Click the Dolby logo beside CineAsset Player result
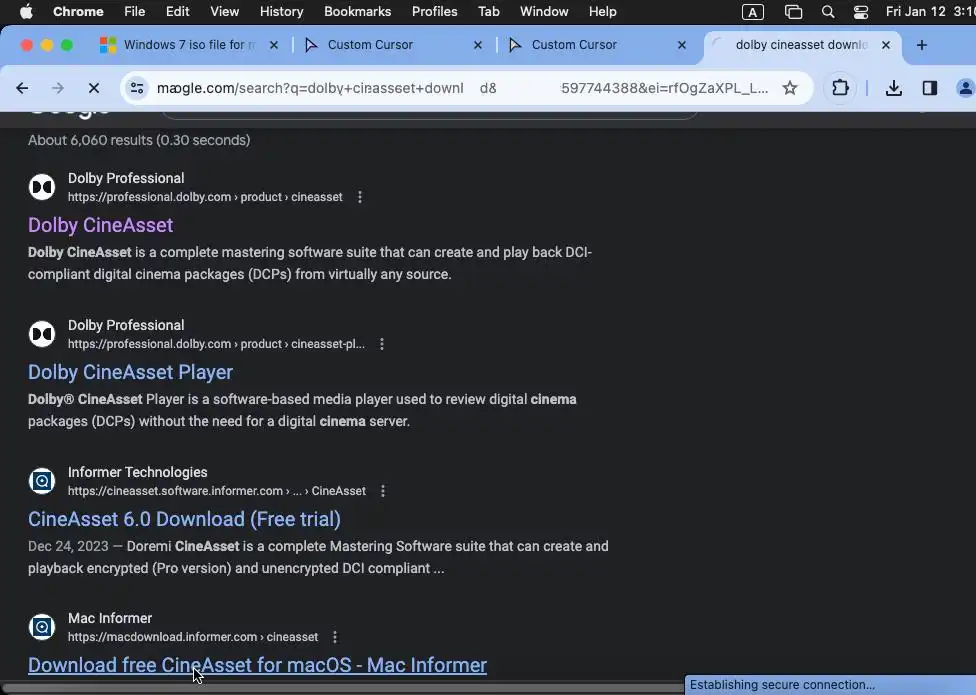Image resolution: width=976 pixels, height=695 pixels. click(42, 334)
